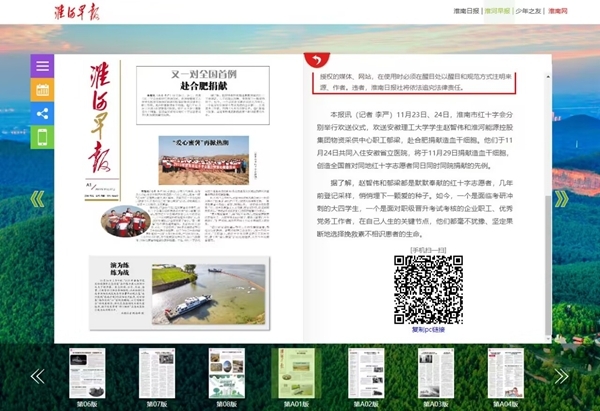This screenshot has height=411, width=600.
Task: Click the 淮河早报 logo at top left
Action: [x=77, y=12]
